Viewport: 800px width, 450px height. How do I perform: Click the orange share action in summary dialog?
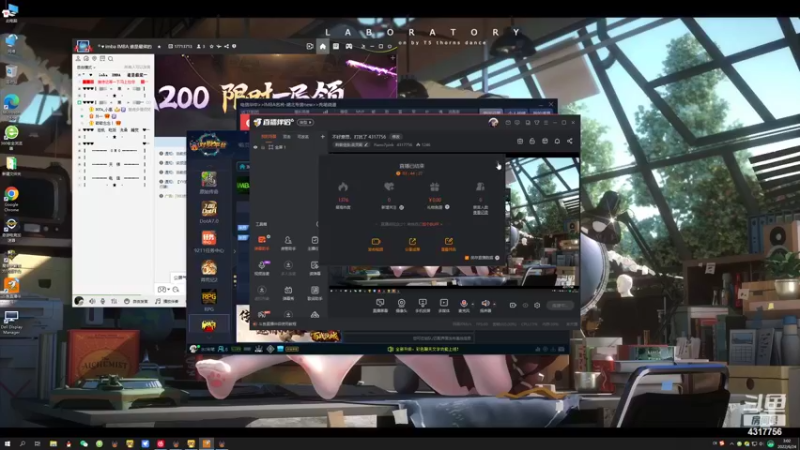[412, 242]
